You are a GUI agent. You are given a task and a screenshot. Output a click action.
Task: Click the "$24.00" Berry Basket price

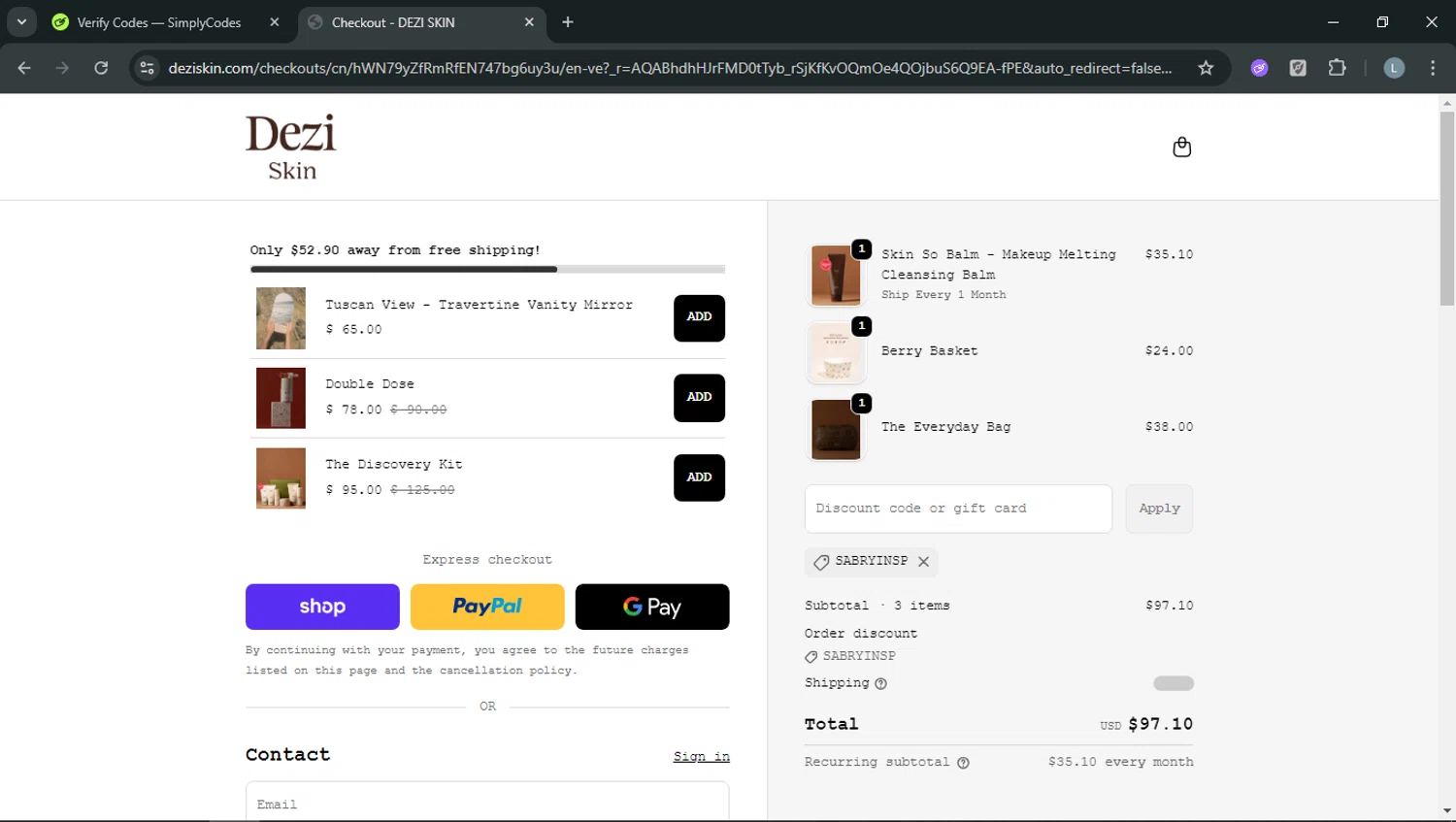point(1169,351)
